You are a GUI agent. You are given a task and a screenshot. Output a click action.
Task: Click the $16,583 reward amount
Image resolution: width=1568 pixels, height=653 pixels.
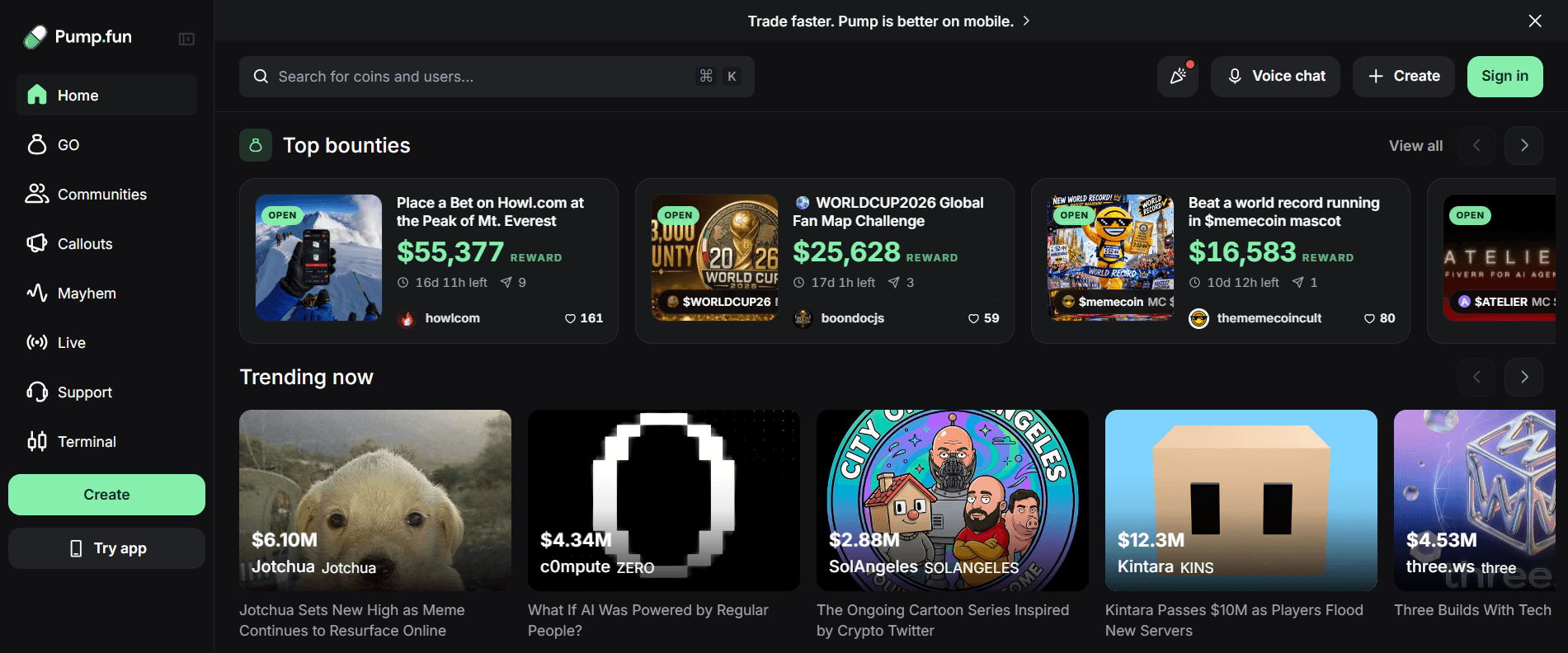(1242, 252)
